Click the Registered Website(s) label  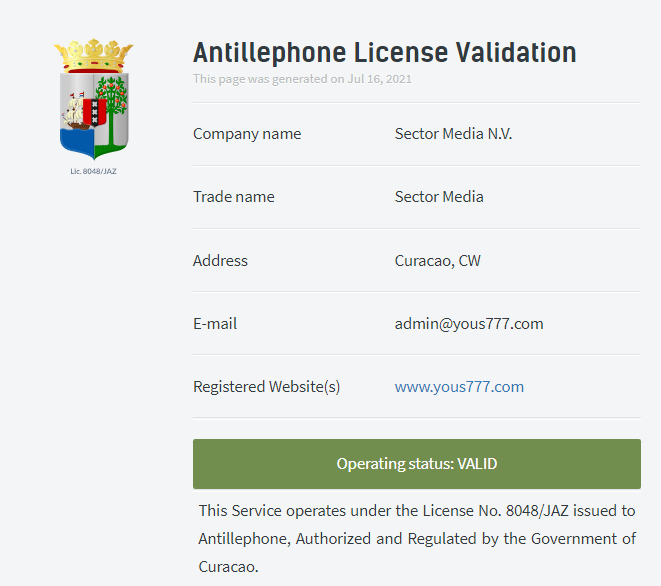click(x=266, y=387)
